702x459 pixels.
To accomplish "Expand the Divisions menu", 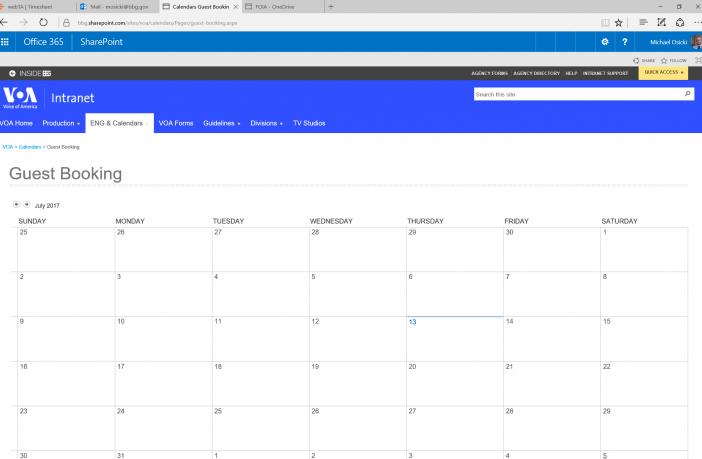I will (266, 123).
